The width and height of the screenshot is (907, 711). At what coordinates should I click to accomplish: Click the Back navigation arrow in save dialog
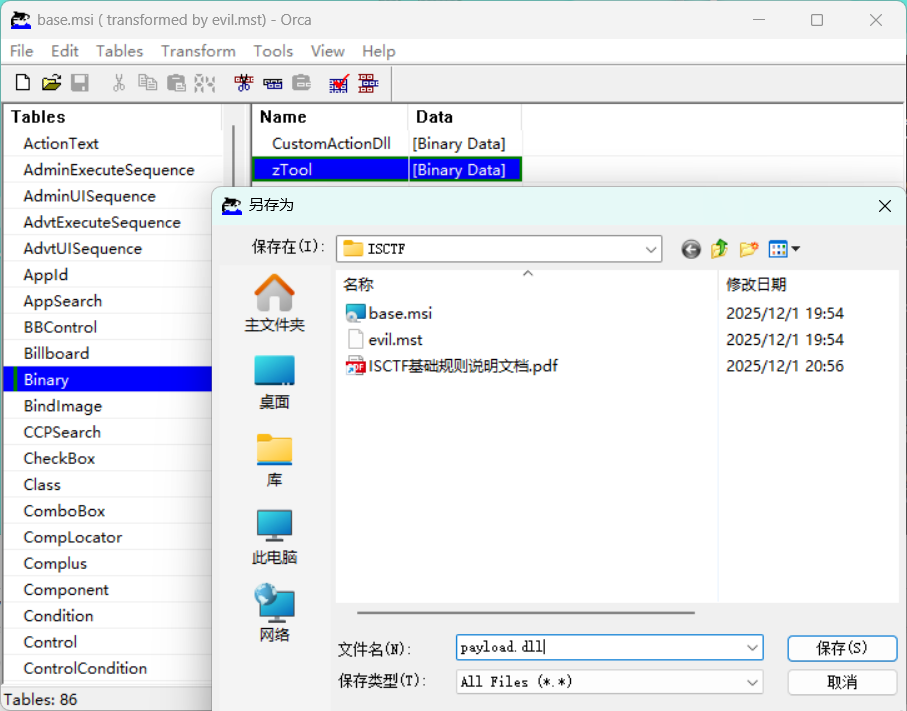coord(690,249)
